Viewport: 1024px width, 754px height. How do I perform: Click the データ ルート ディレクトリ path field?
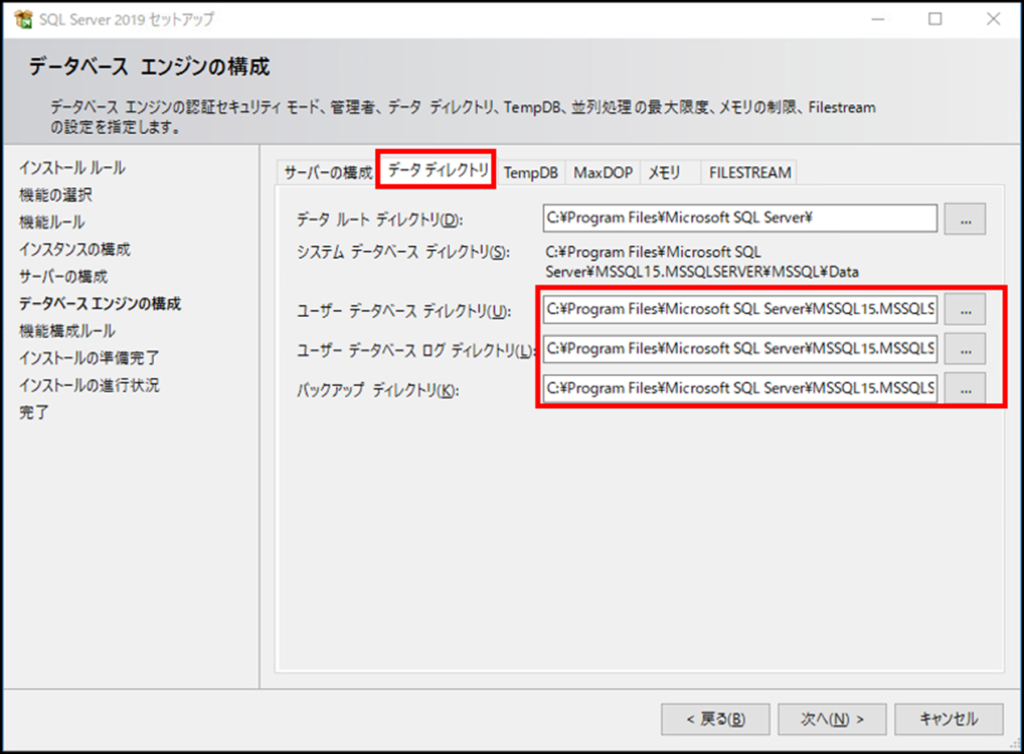coord(740,218)
